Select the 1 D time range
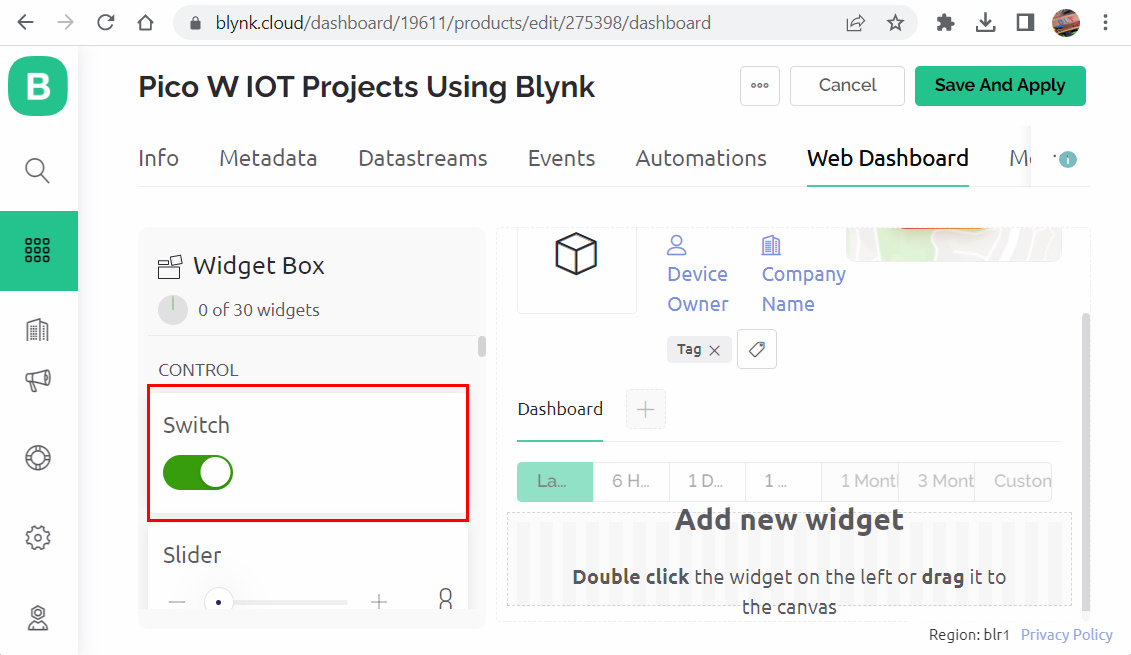 [708, 482]
